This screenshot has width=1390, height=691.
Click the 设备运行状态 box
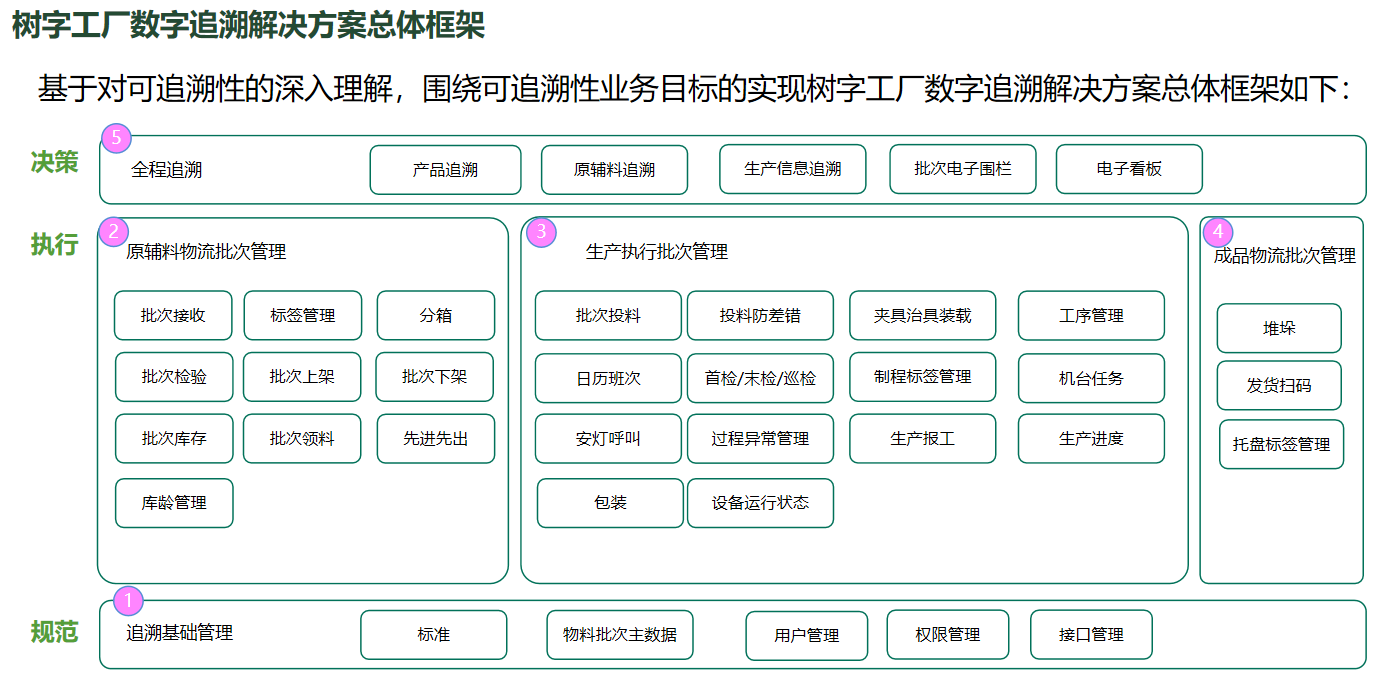tap(760, 502)
